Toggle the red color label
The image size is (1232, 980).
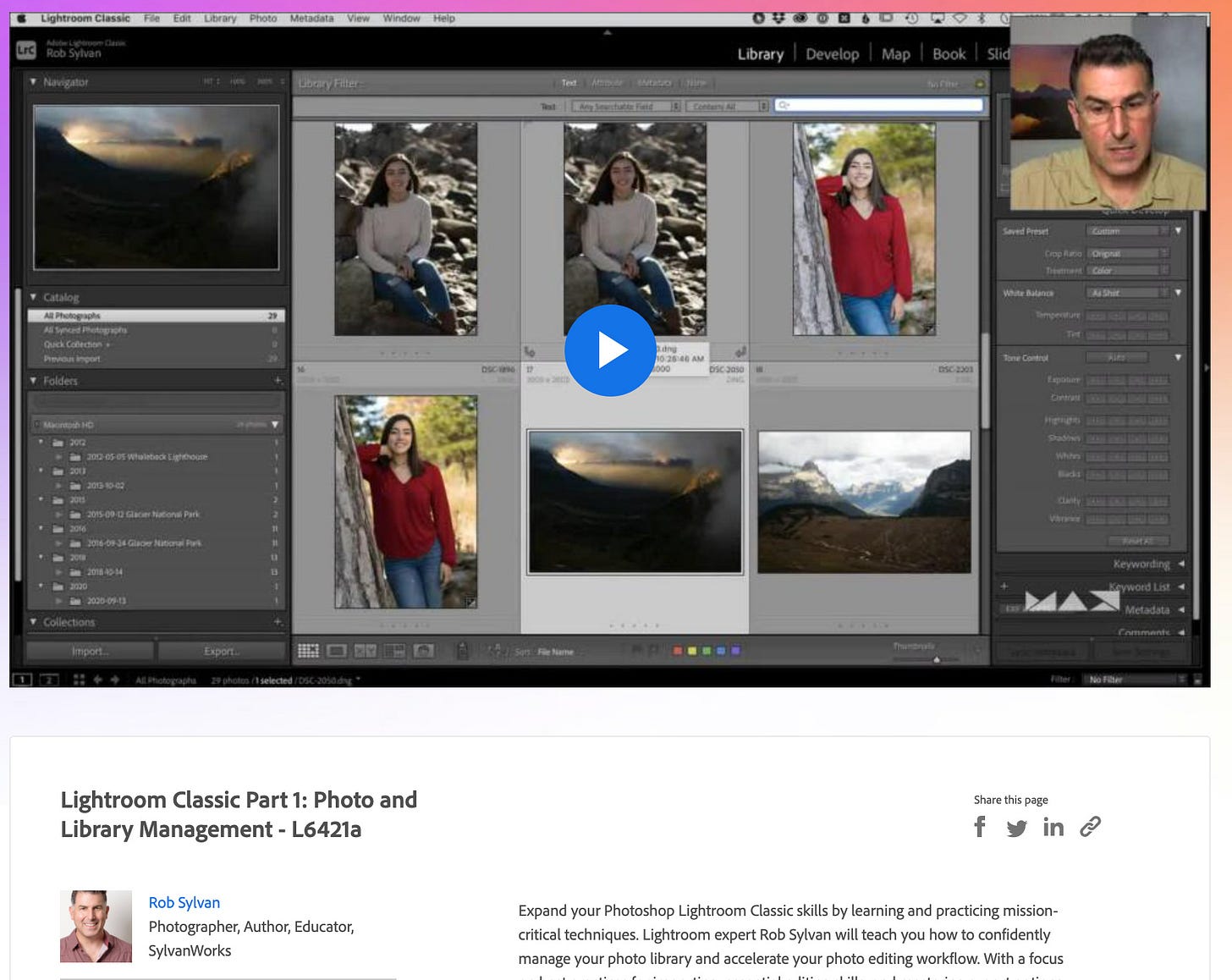point(678,651)
